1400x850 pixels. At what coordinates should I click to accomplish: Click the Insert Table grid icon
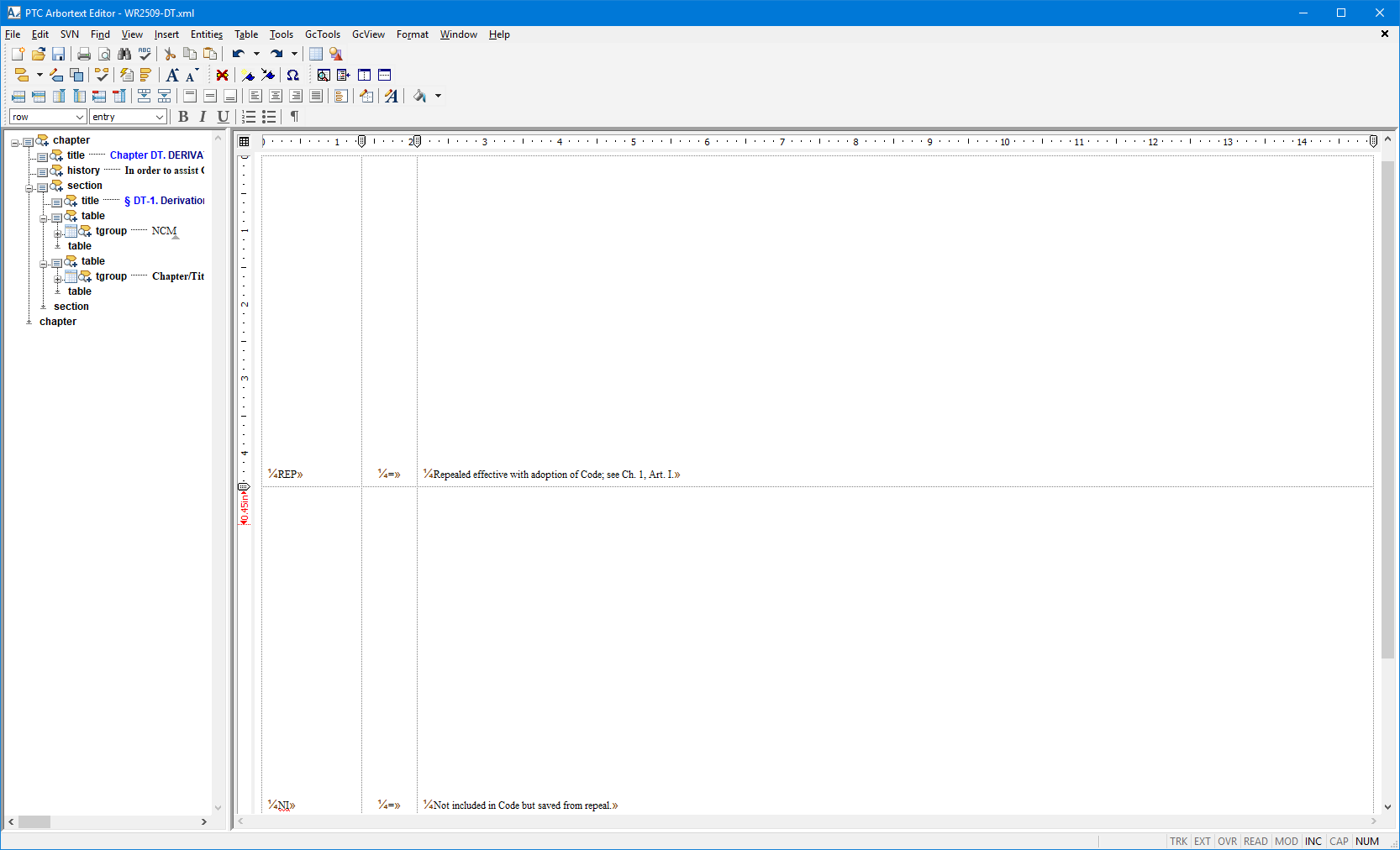click(316, 54)
